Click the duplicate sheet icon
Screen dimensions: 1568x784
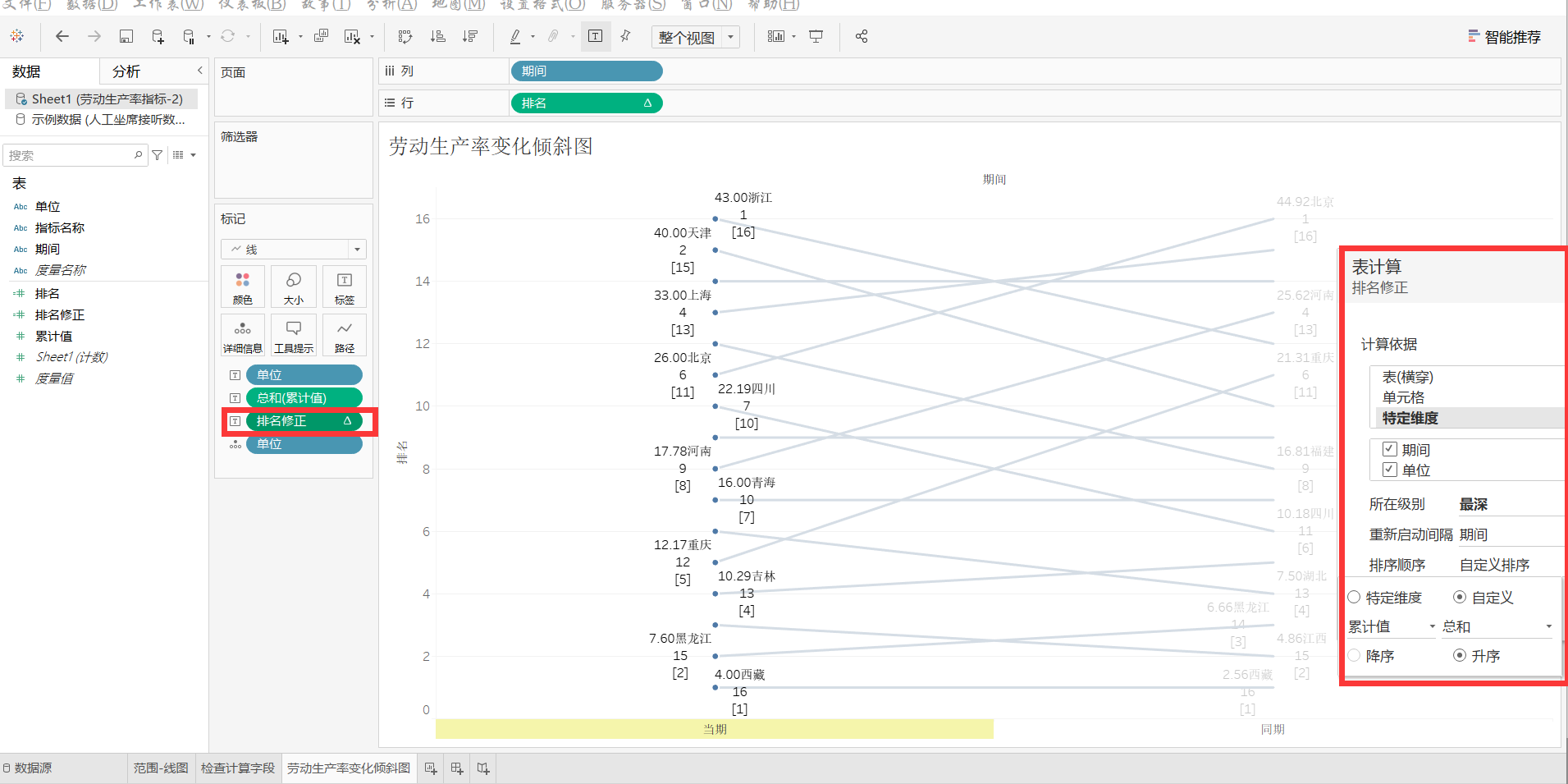321,36
